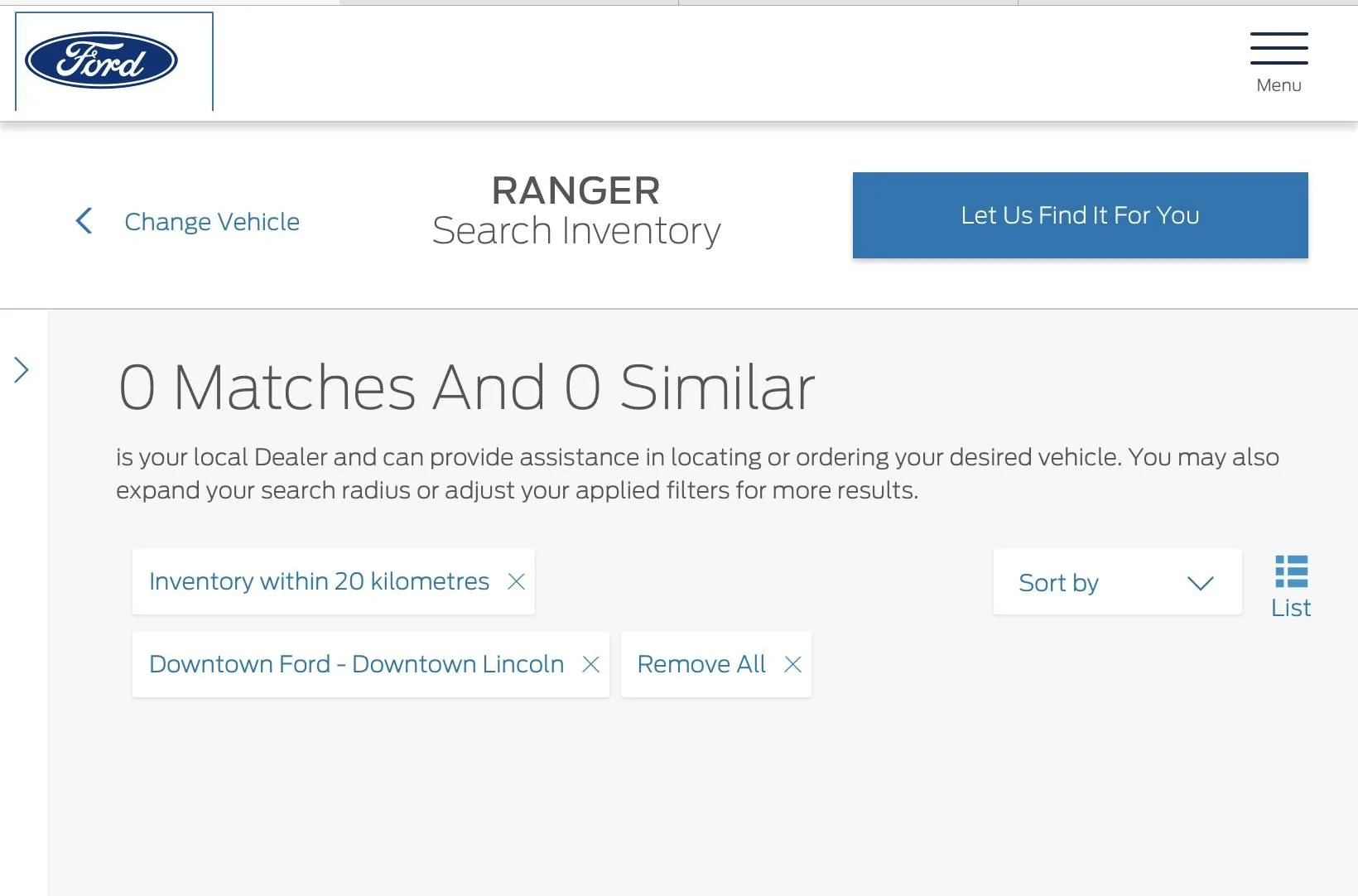Click the Inventory within 20 kilometres label
The height and width of the screenshot is (896, 1358).
(319, 581)
